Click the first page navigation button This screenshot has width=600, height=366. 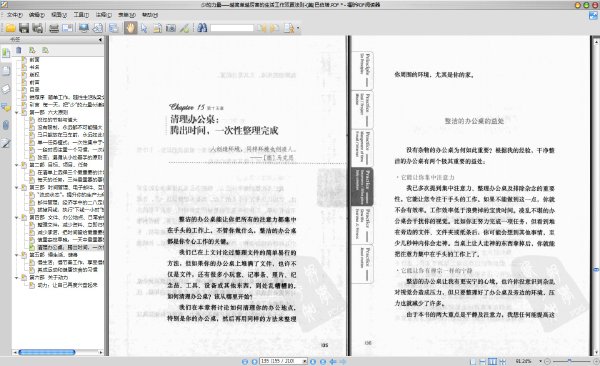[x=245, y=361]
